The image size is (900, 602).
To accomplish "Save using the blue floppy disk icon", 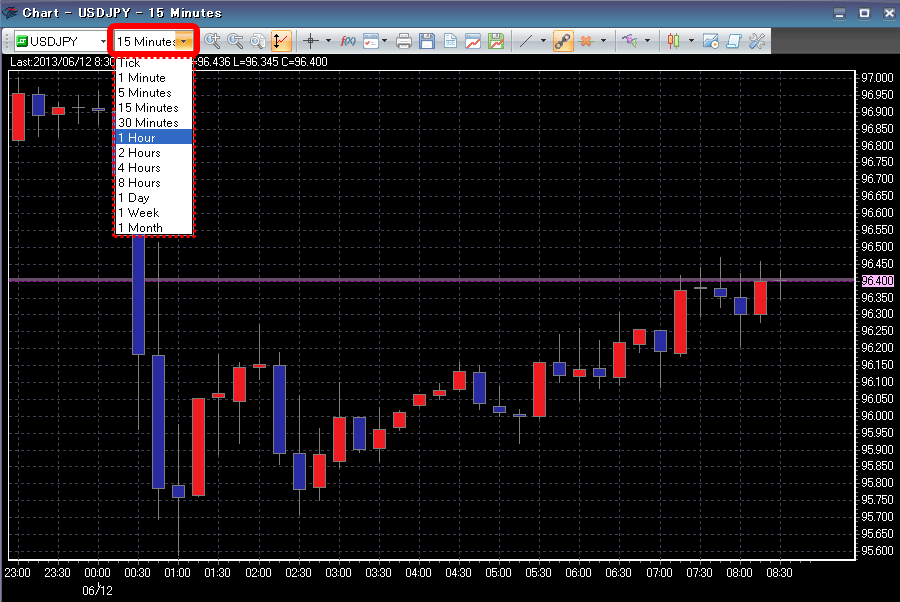I will pos(426,41).
